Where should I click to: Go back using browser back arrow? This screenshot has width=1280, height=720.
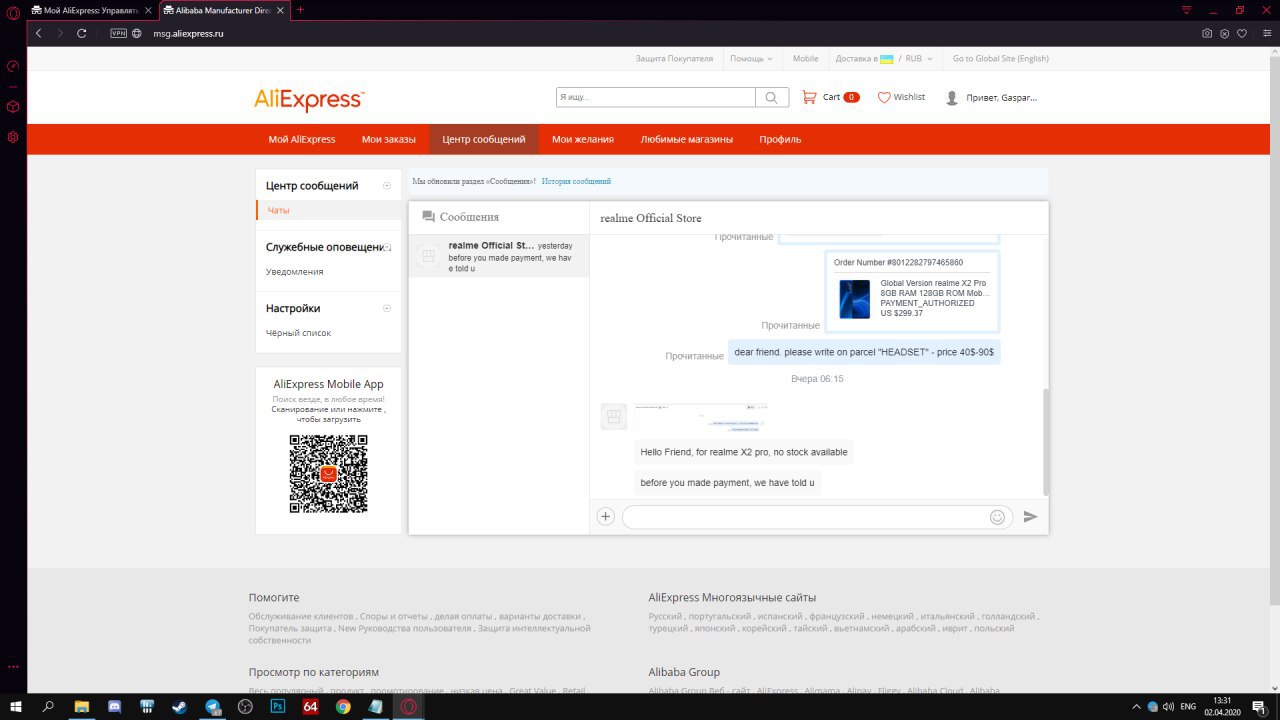[39, 33]
